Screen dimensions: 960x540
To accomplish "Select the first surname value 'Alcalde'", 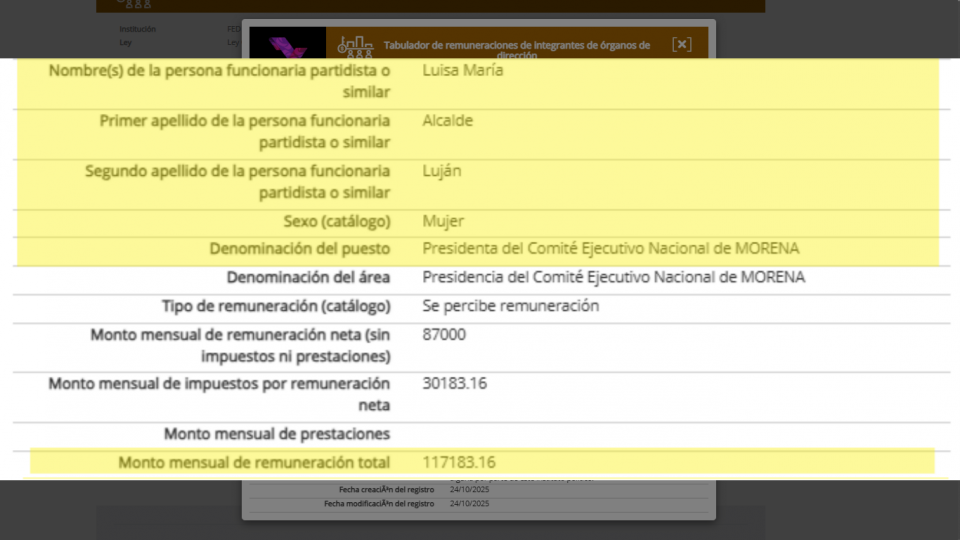I will [x=447, y=121].
